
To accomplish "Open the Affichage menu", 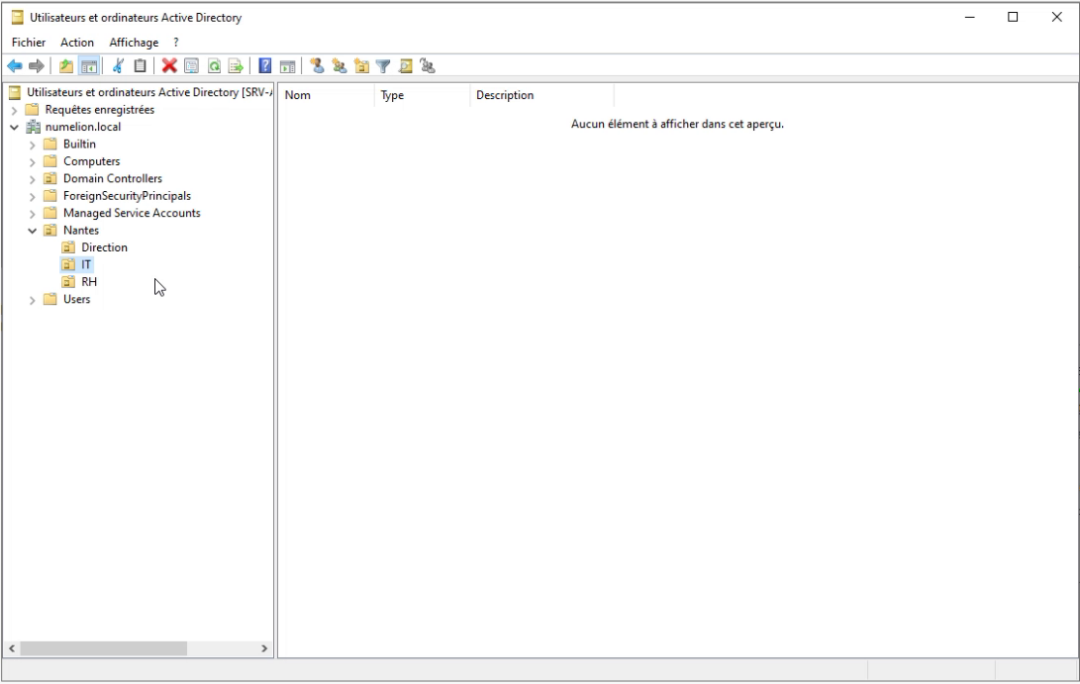I will [x=133, y=42].
